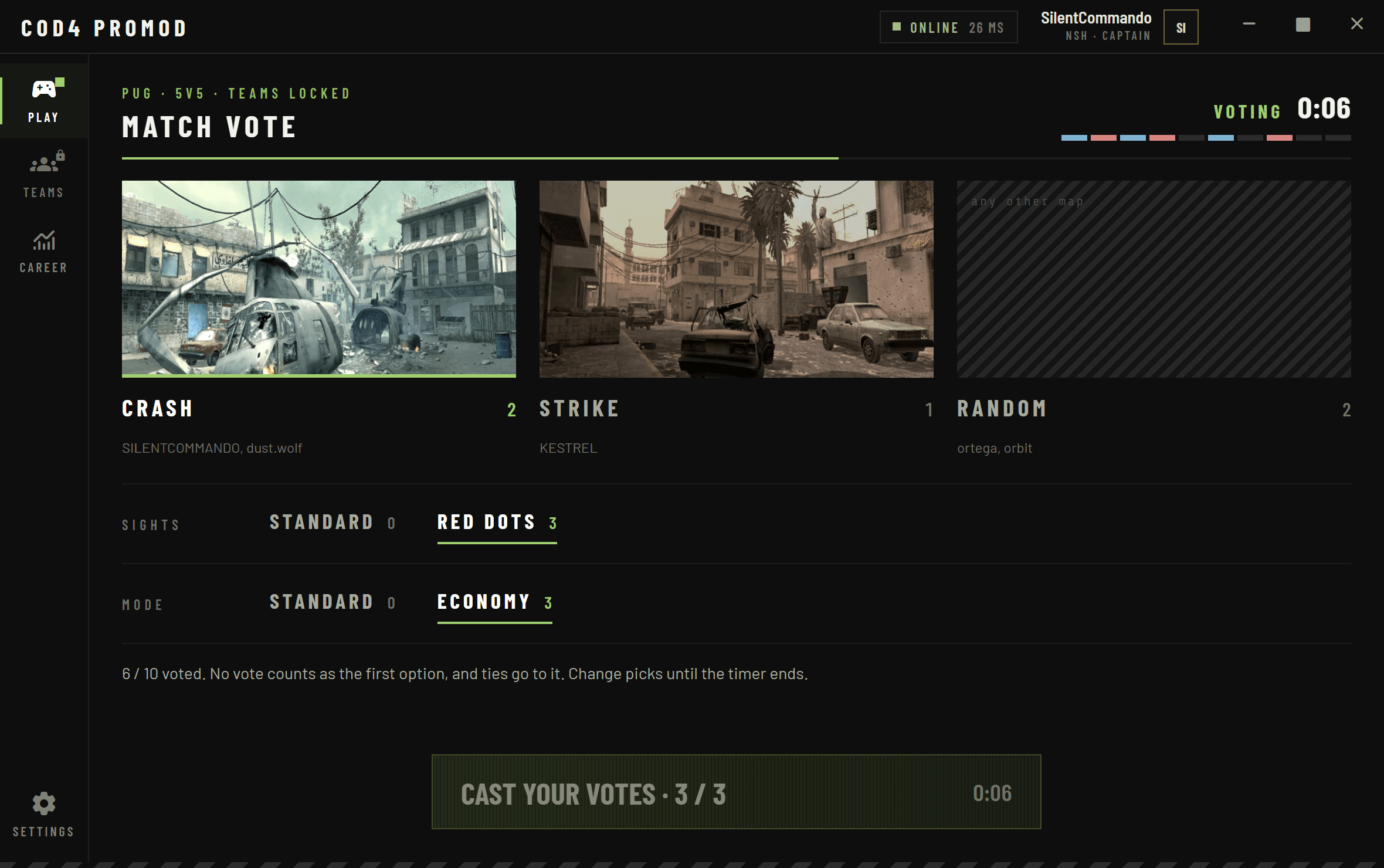Open the Career chart icon
Image resolution: width=1384 pixels, height=868 pixels.
coord(44,240)
